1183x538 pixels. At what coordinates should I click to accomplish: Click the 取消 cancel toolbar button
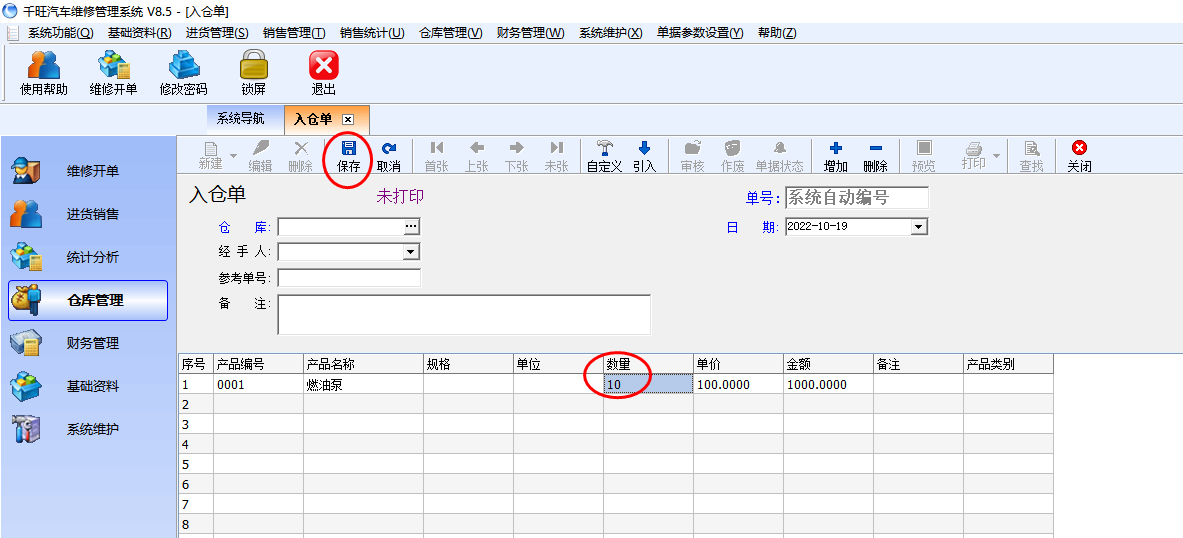[x=389, y=157]
